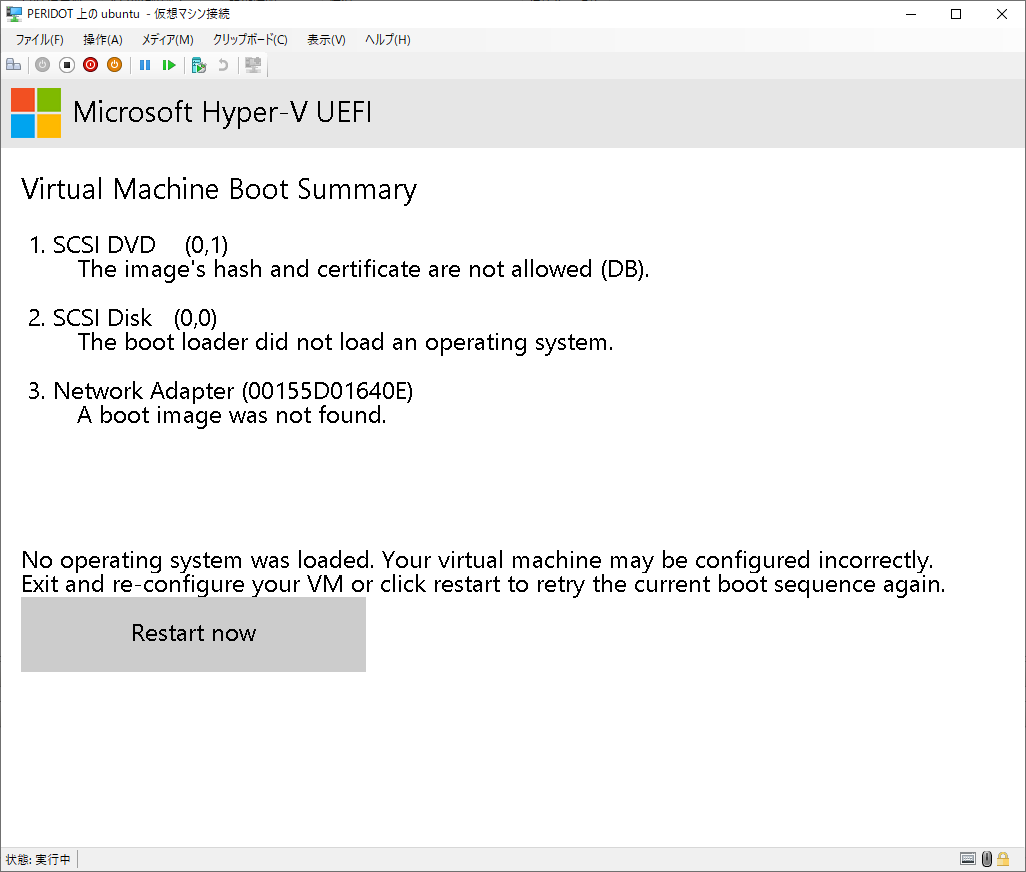Click the grey Start power icon

coord(43,65)
